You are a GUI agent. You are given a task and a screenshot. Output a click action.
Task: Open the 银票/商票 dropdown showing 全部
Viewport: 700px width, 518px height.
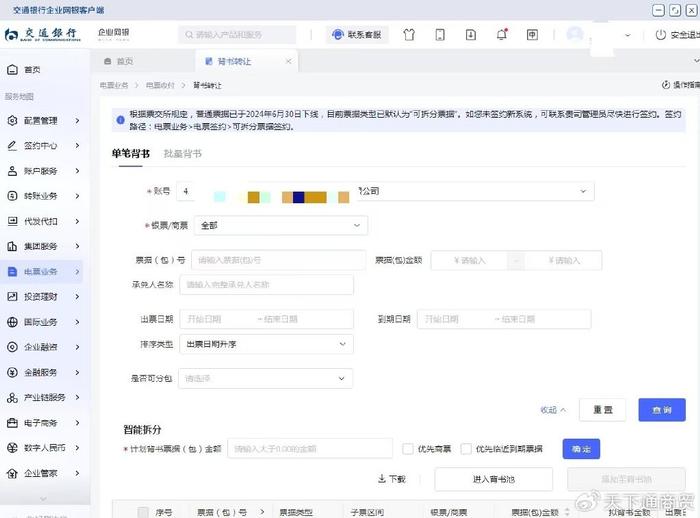click(281, 226)
